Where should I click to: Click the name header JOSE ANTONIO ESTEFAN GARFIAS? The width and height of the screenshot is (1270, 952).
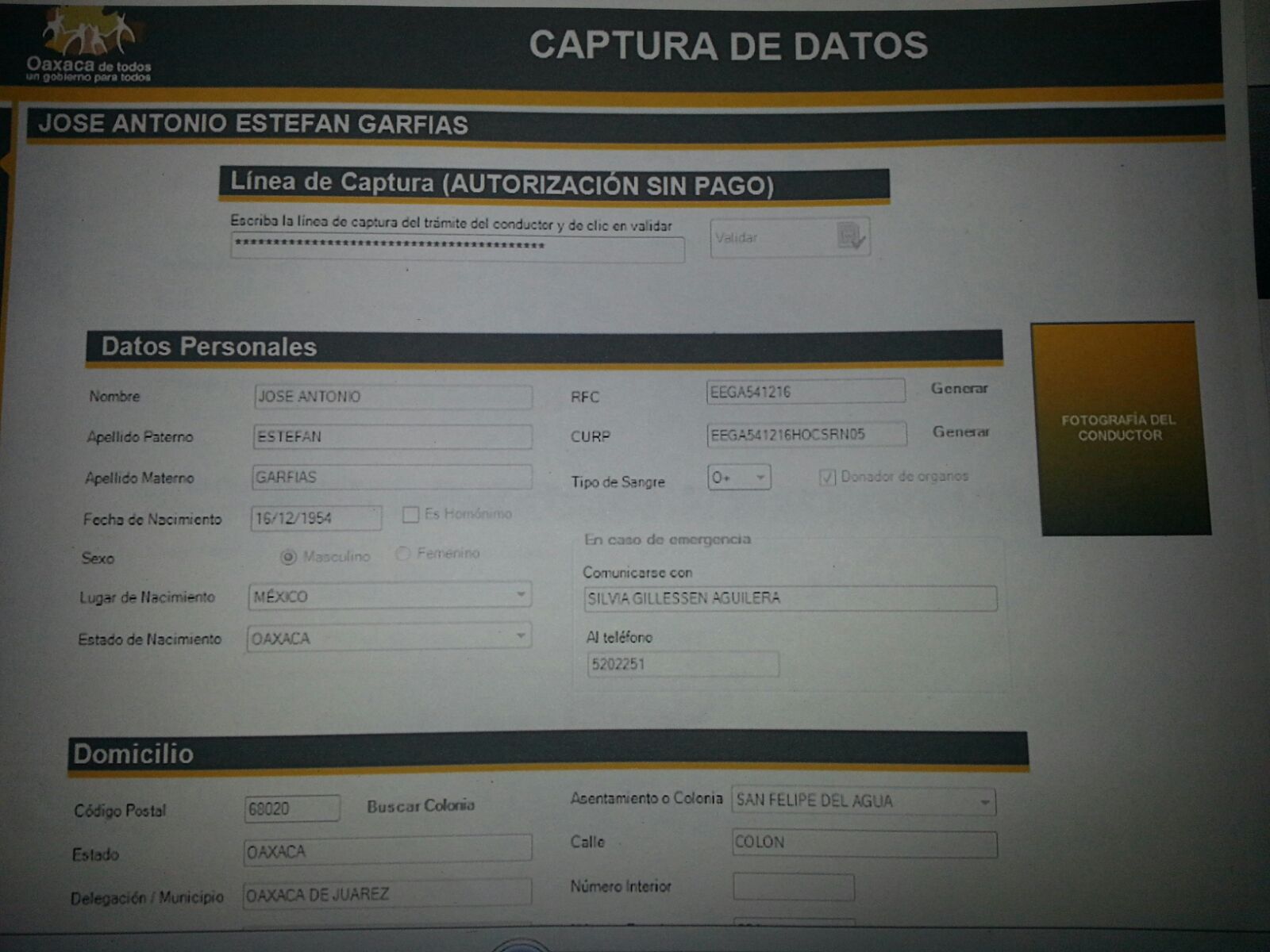pyautogui.click(x=253, y=125)
